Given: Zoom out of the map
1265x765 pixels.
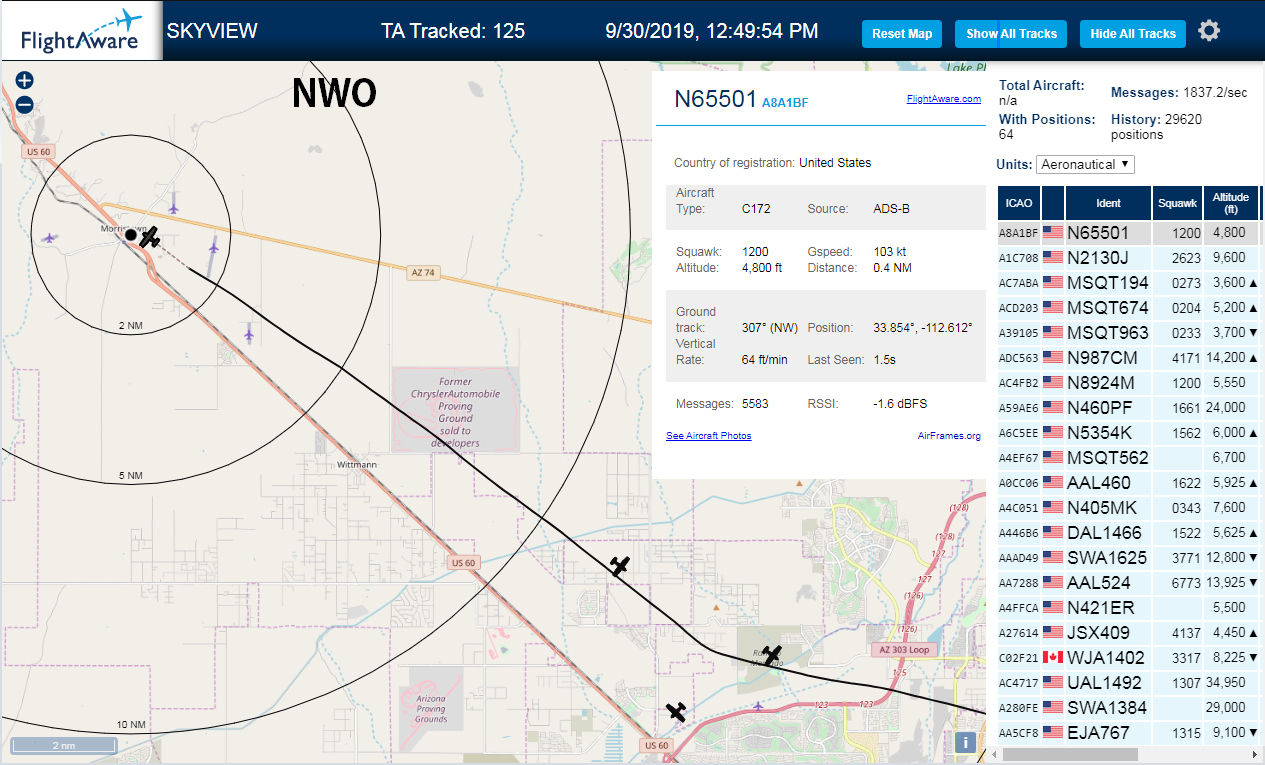Looking at the screenshot, I should tap(25, 104).
